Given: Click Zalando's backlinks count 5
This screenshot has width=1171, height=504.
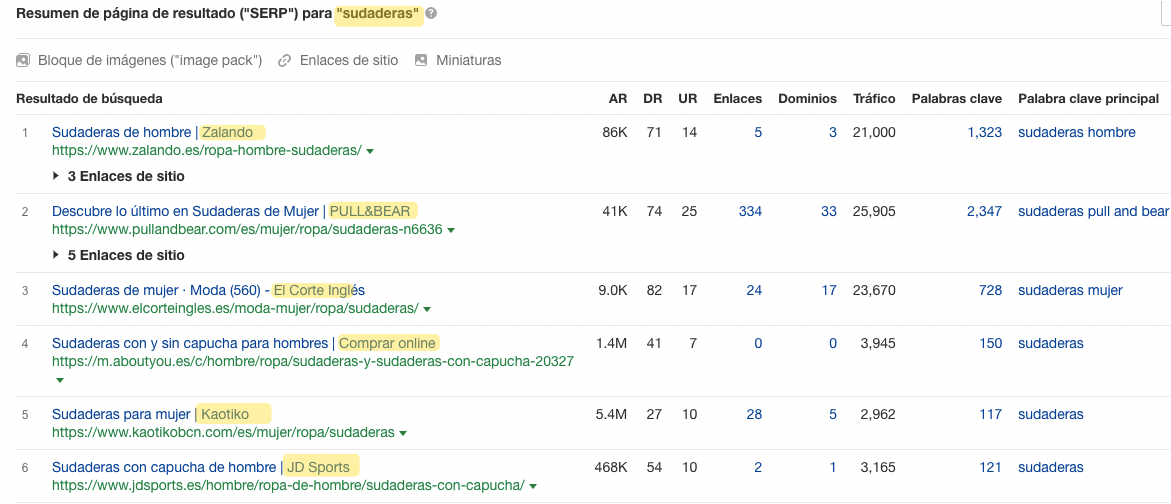Looking at the screenshot, I should click(x=758, y=133).
